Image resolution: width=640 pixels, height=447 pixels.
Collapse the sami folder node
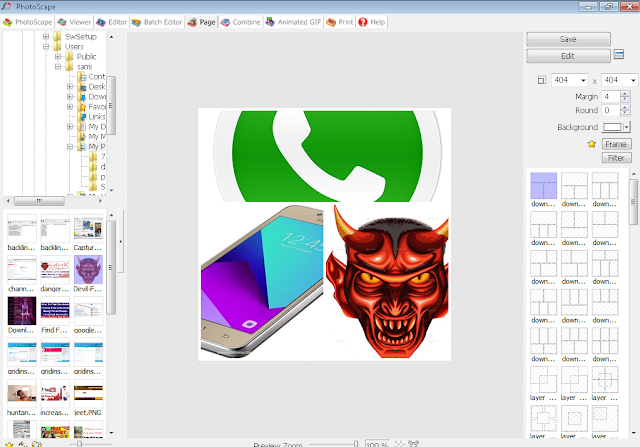tap(58, 67)
